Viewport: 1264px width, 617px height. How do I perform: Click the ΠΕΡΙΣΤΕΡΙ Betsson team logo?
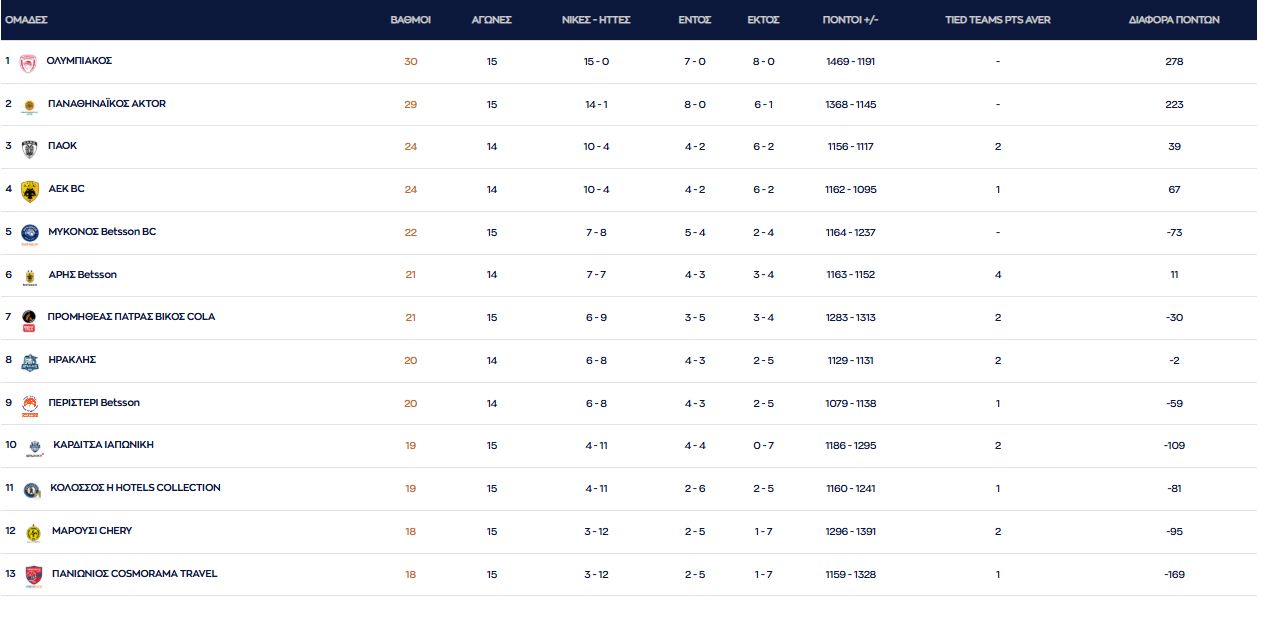coord(29,405)
